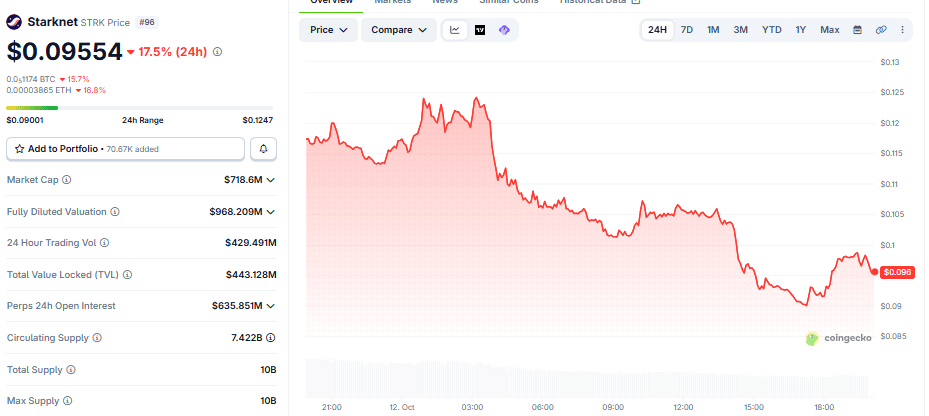Select the 1Y time range
The width and height of the screenshot is (929, 416).
[x=801, y=30]
